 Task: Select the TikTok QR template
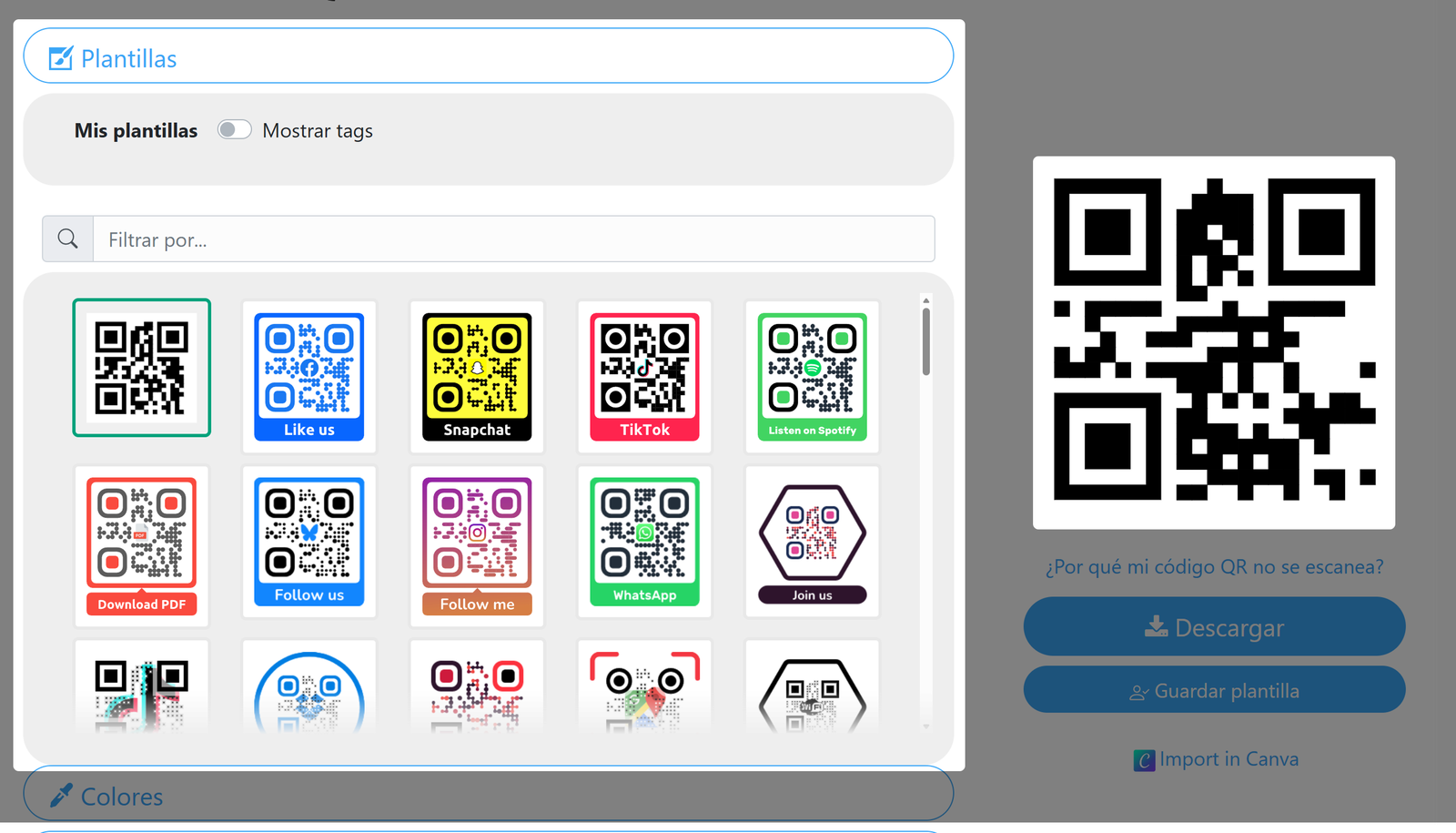coord(644,377)
